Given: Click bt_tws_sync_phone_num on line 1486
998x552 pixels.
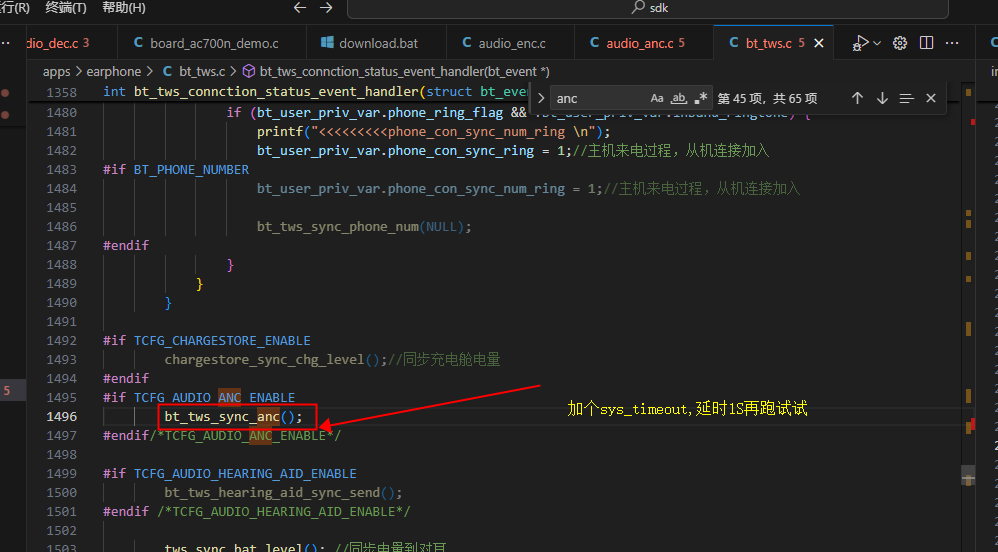Looking at the screenshot, I should [x=338, y=227].
